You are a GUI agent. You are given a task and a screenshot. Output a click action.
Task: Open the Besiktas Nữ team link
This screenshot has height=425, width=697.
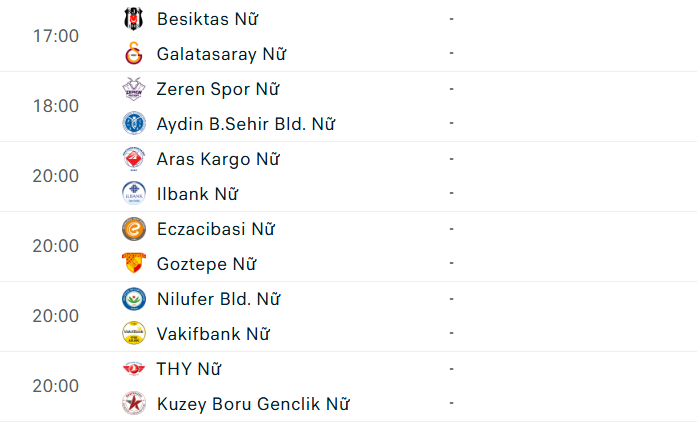point(206,19)
